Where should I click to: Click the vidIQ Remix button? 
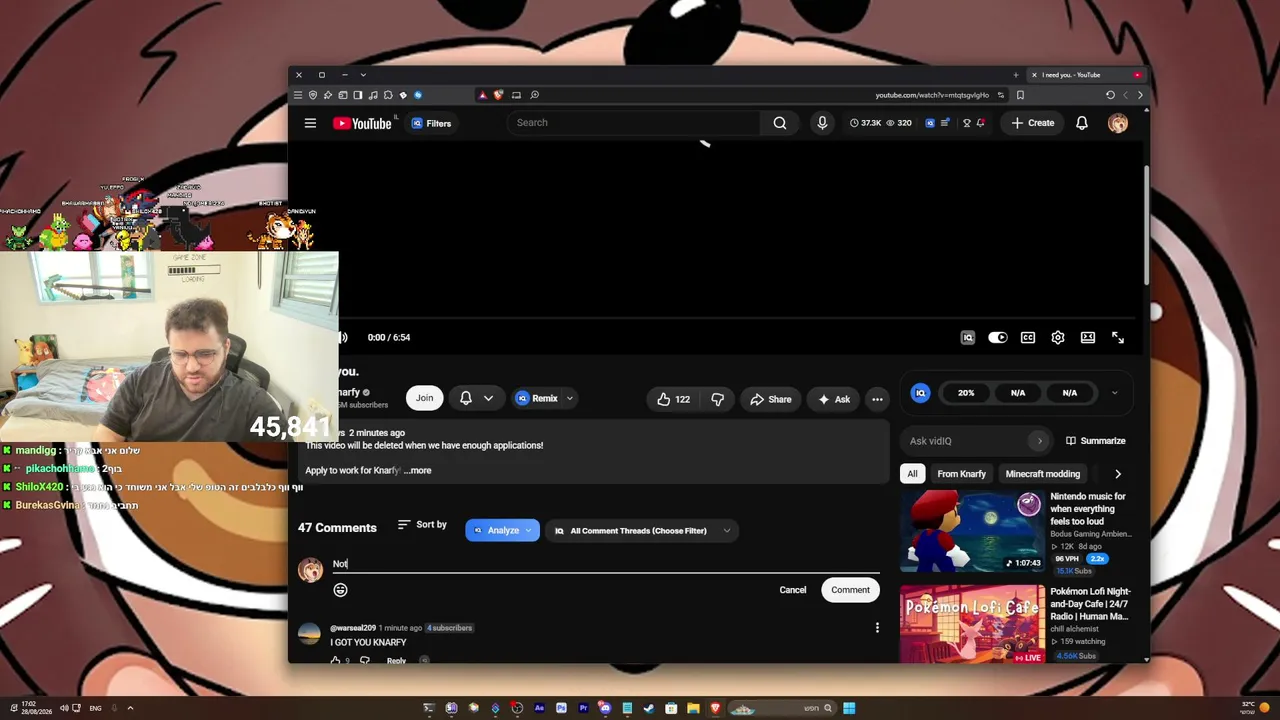pyautogui.click(x=537, y=398)
